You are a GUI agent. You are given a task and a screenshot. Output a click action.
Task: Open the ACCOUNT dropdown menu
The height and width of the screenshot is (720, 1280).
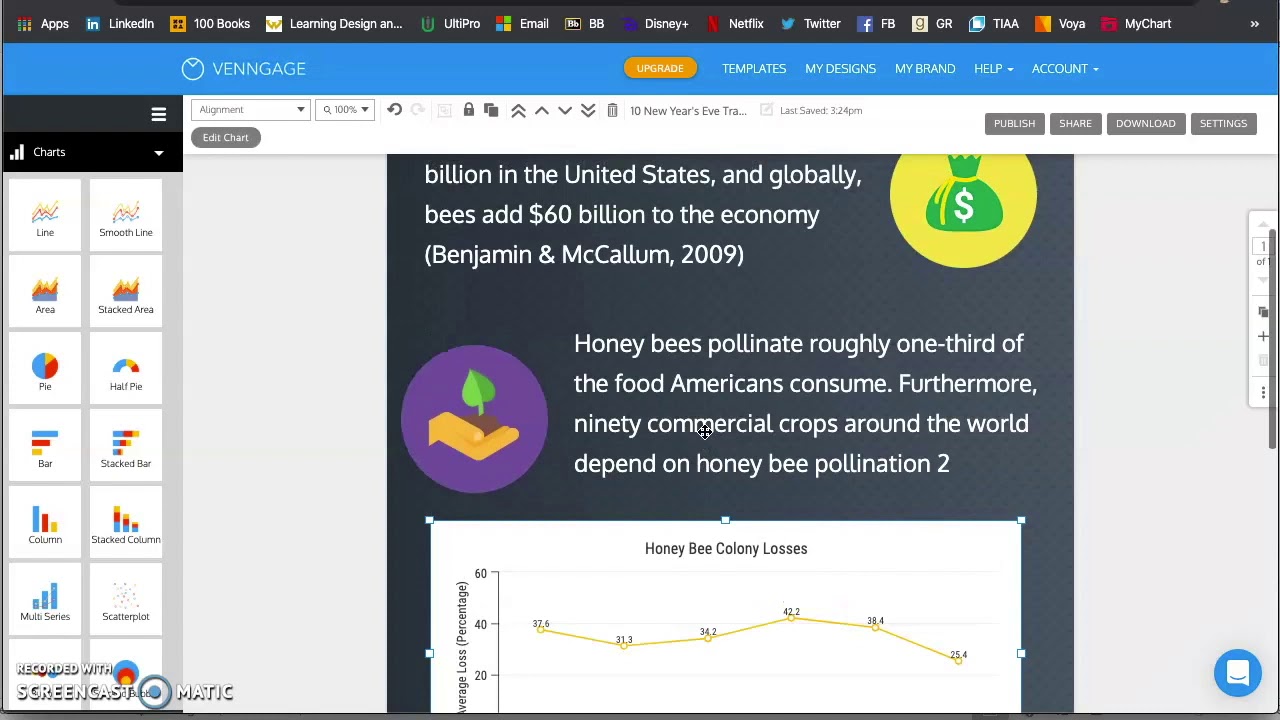(1065, 69)
